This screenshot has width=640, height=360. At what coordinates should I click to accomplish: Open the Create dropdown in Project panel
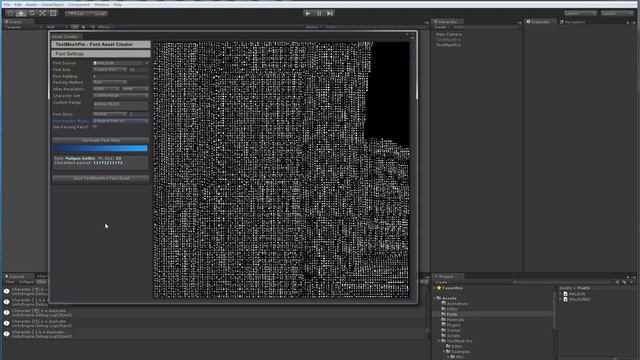coord(442,282)
